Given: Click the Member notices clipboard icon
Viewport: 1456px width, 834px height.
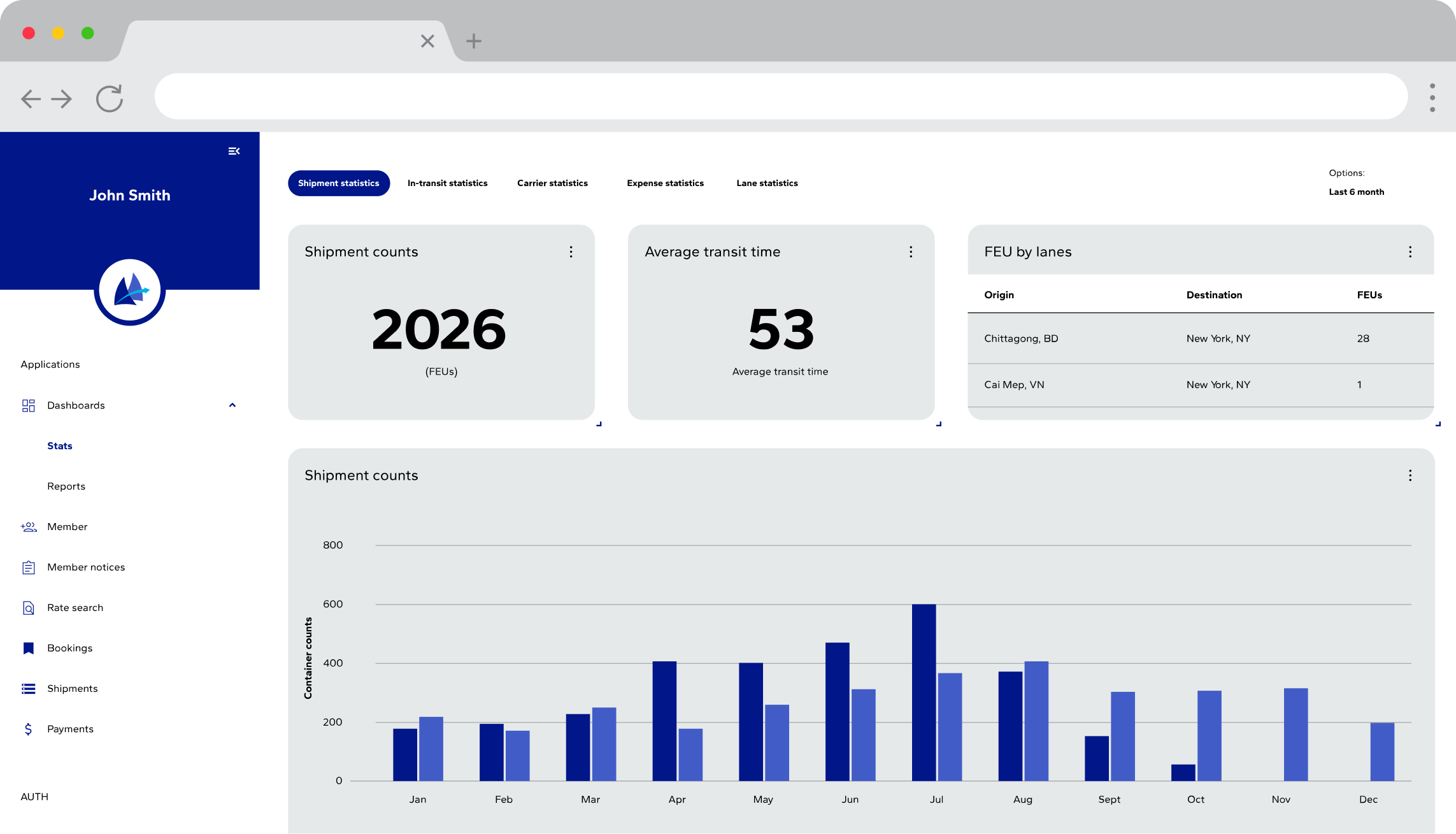Looking at the screenshot, I should click(x=28, y=568).
